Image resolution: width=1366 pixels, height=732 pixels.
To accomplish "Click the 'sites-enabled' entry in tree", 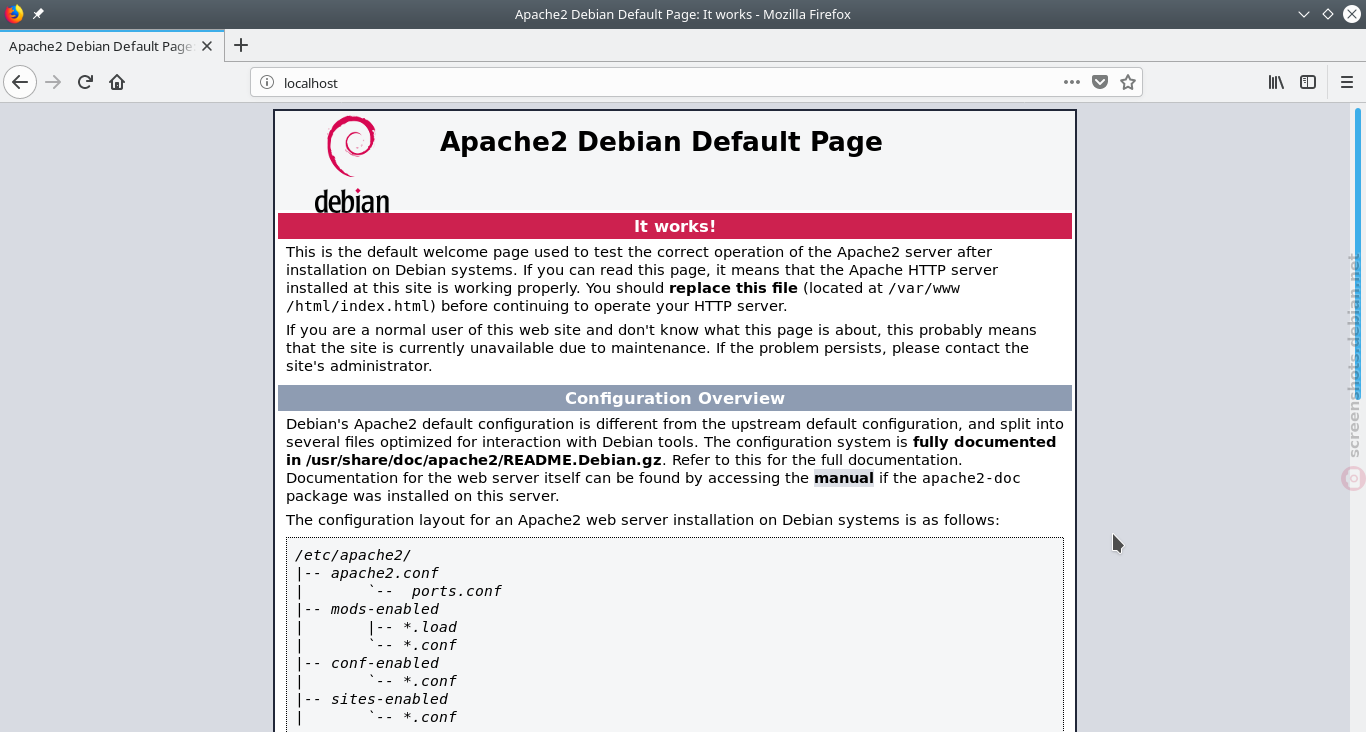I will point(389,699).
